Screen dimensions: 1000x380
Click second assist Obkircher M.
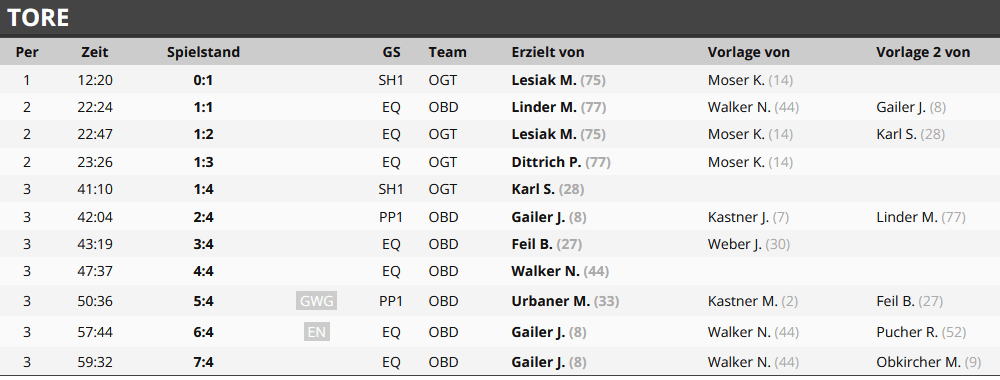coord(918,362)
